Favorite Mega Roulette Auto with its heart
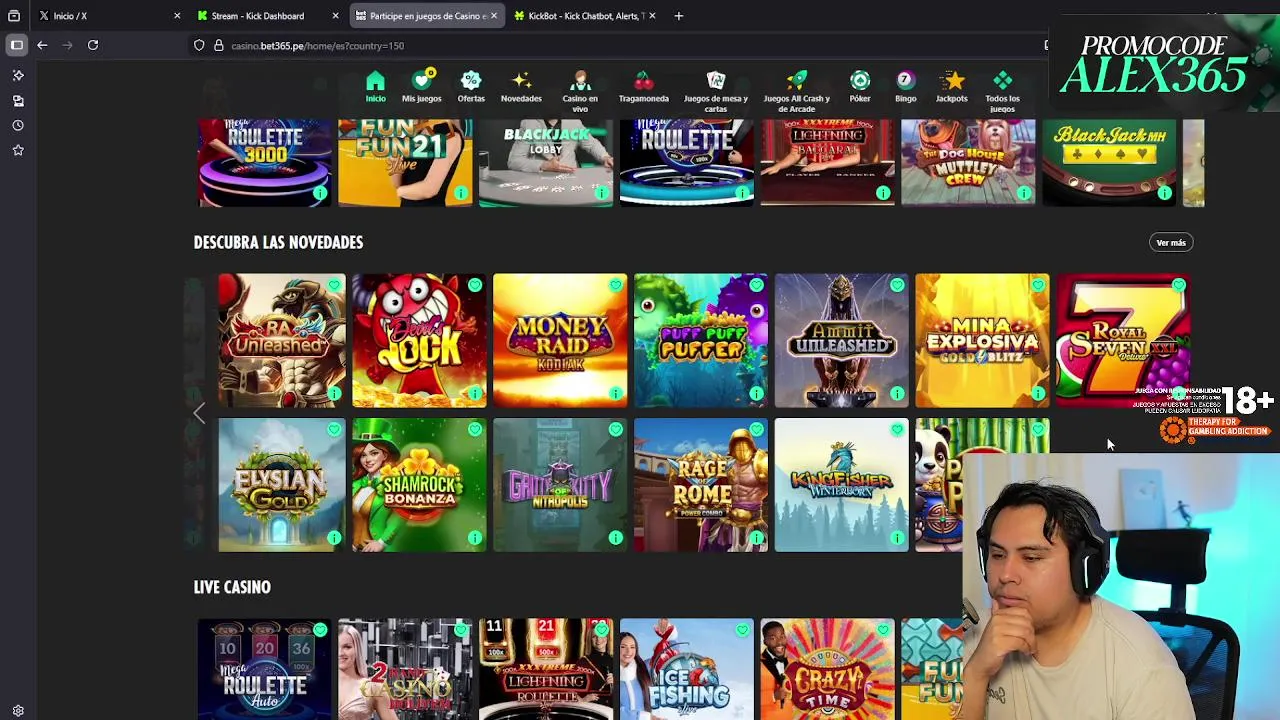Screen dimensions: 1280x720 tap(320, 630)
